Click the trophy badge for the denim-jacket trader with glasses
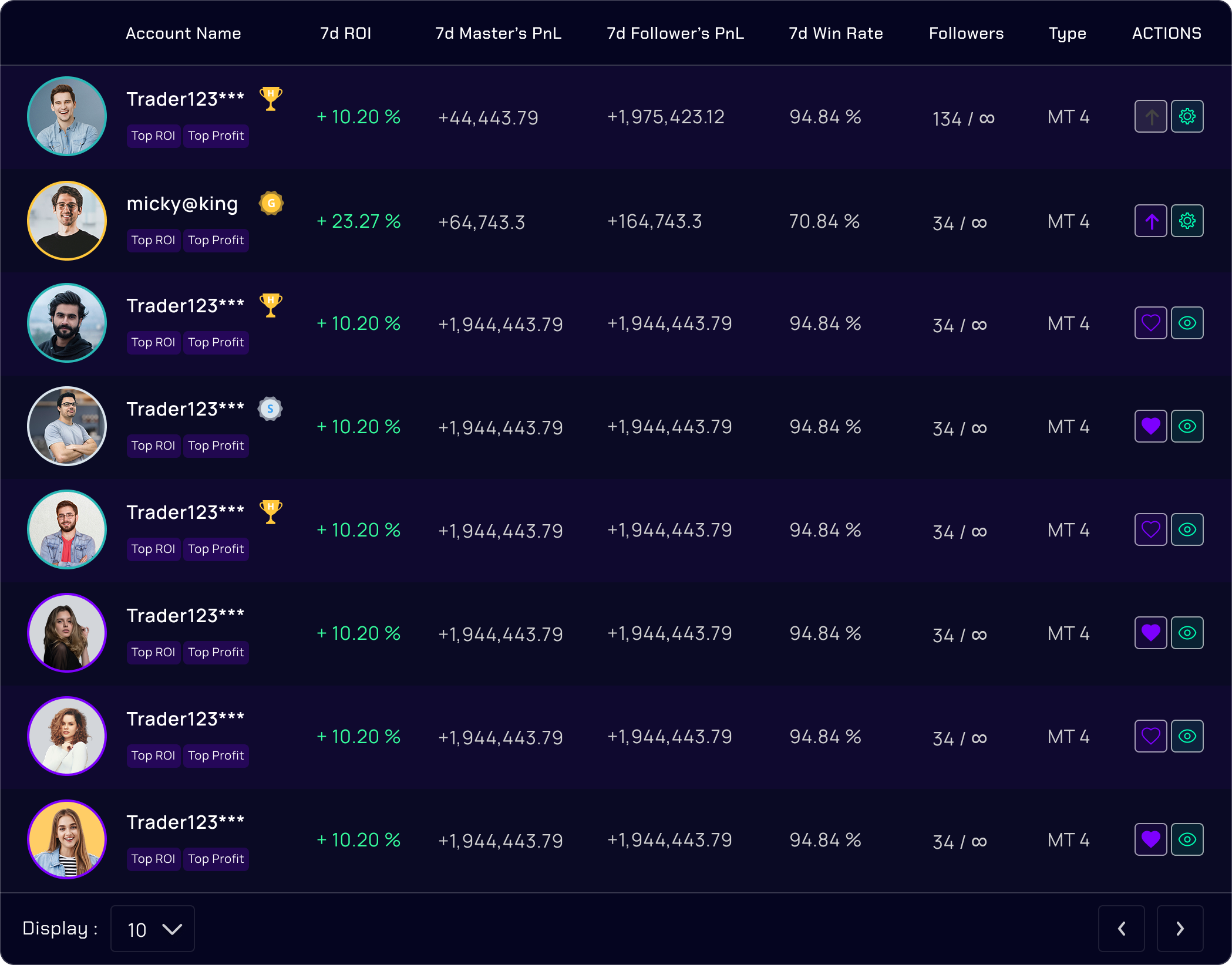This screenshot has width=1232, height=965. click(x=271, y=512)
